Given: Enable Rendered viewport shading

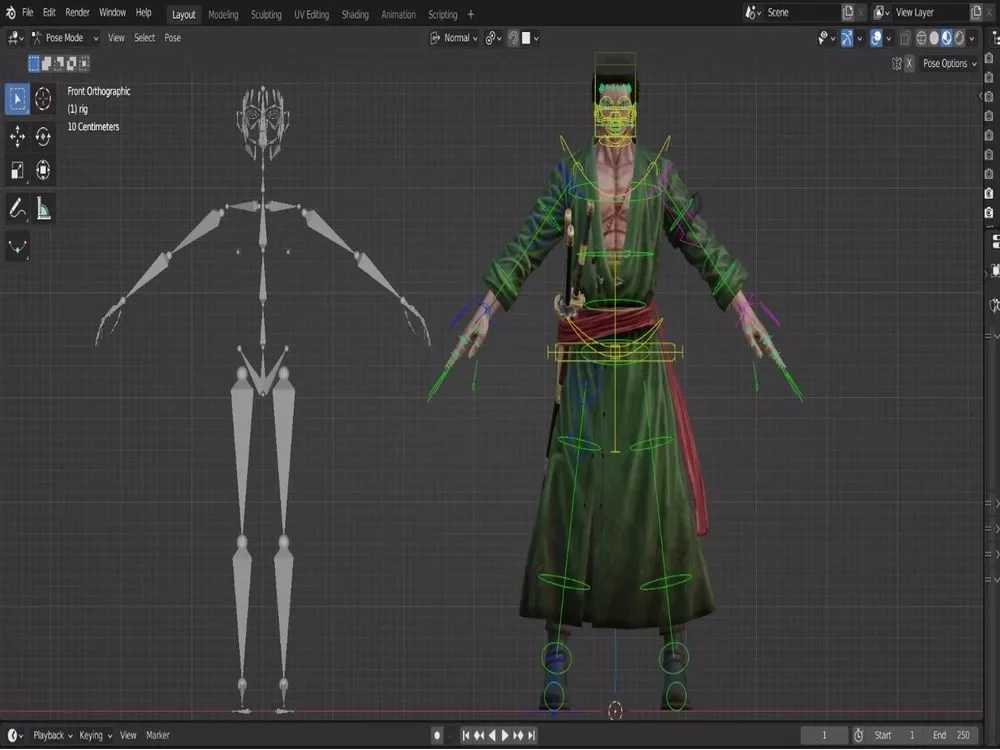Looking at the screenshot, I should coord(960,38).
